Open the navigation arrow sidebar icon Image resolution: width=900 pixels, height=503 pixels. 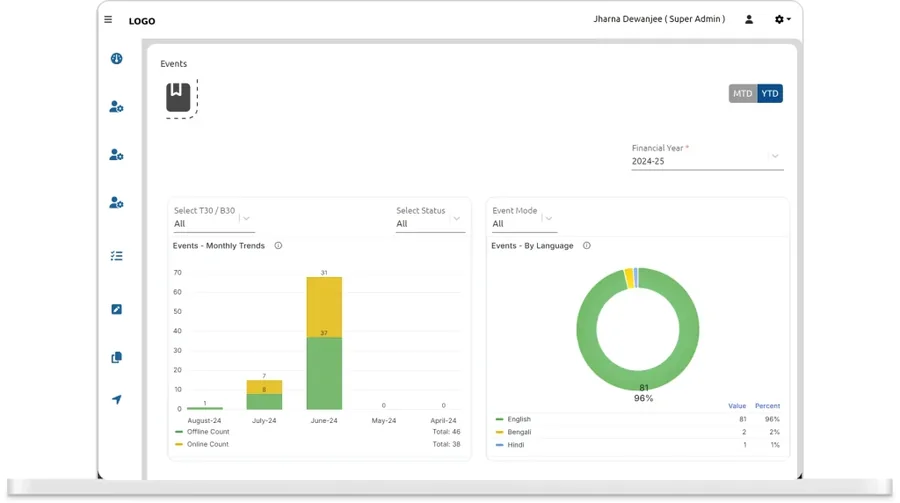point(117,400)
